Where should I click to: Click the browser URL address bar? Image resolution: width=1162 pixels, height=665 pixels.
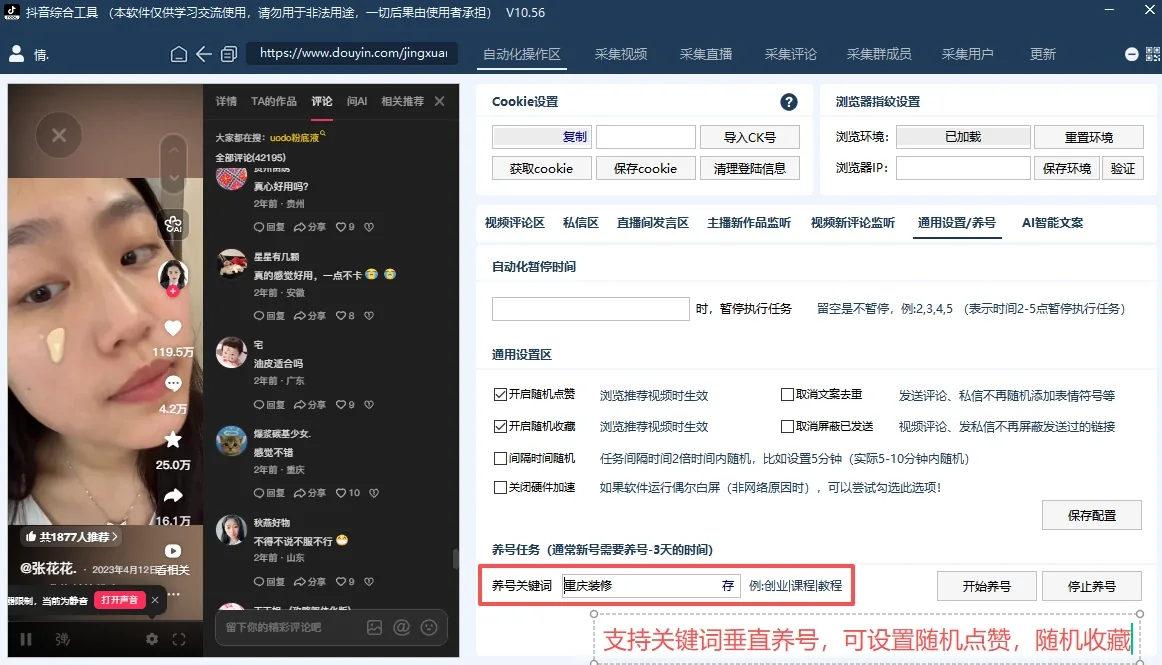point(352,53)
